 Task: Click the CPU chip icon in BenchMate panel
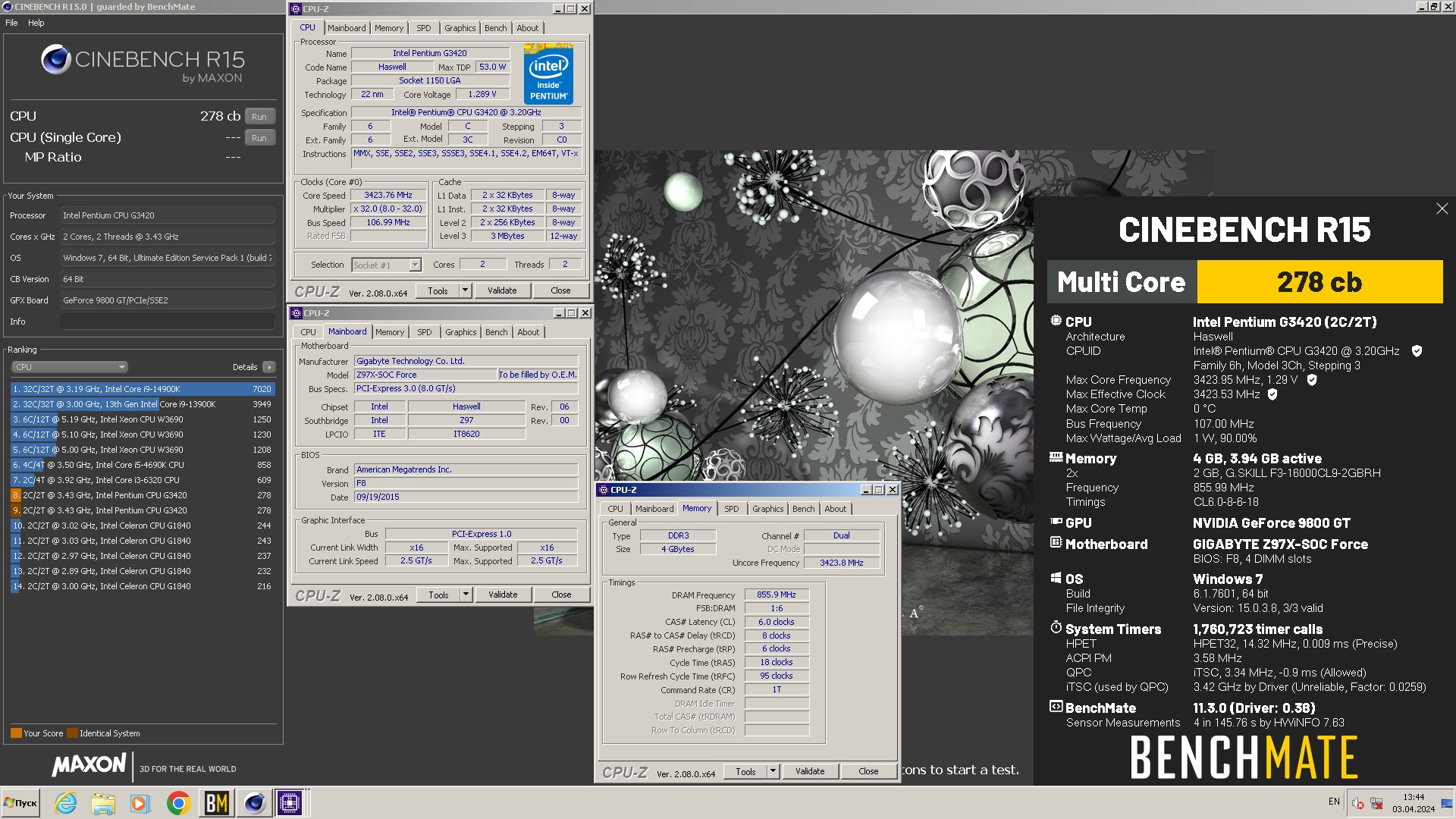[1056, 321]
